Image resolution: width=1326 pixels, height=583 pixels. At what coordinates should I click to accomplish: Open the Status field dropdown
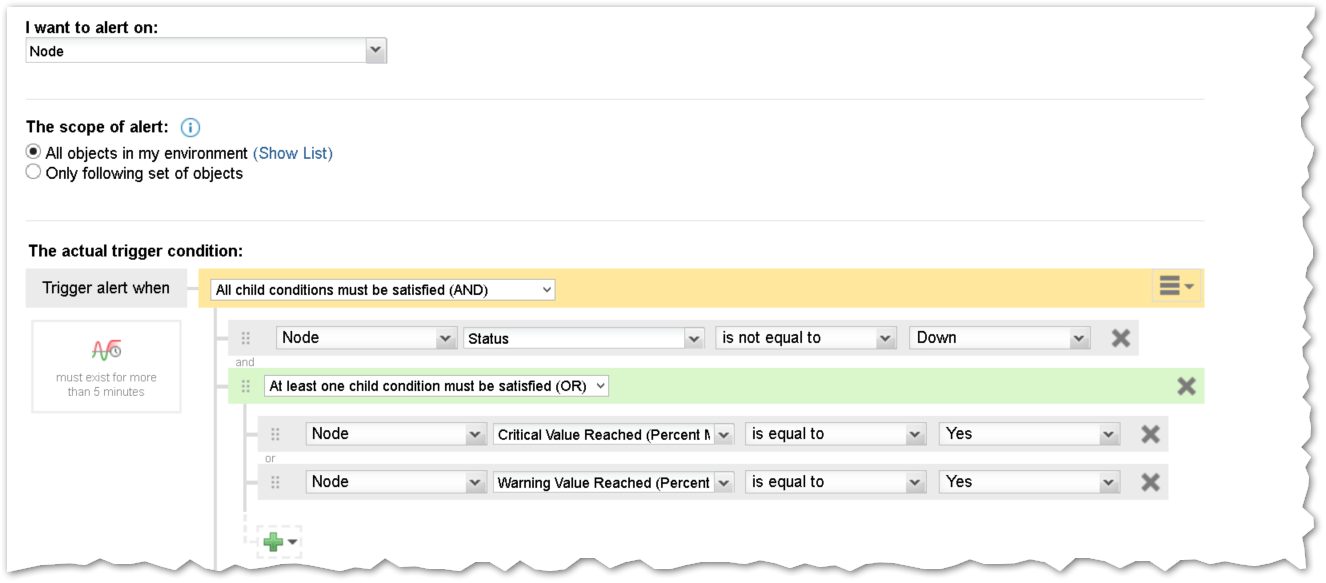point(583,338)
